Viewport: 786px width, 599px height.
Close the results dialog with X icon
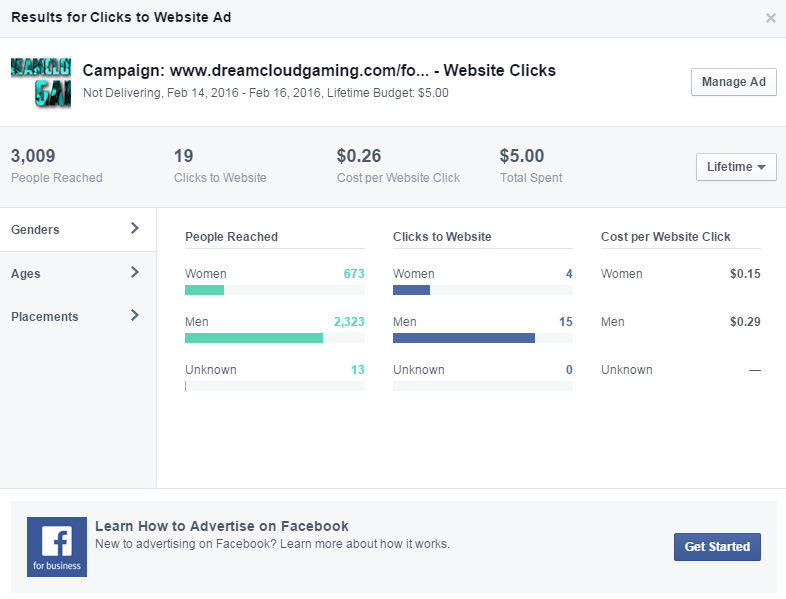pos(770,18)
